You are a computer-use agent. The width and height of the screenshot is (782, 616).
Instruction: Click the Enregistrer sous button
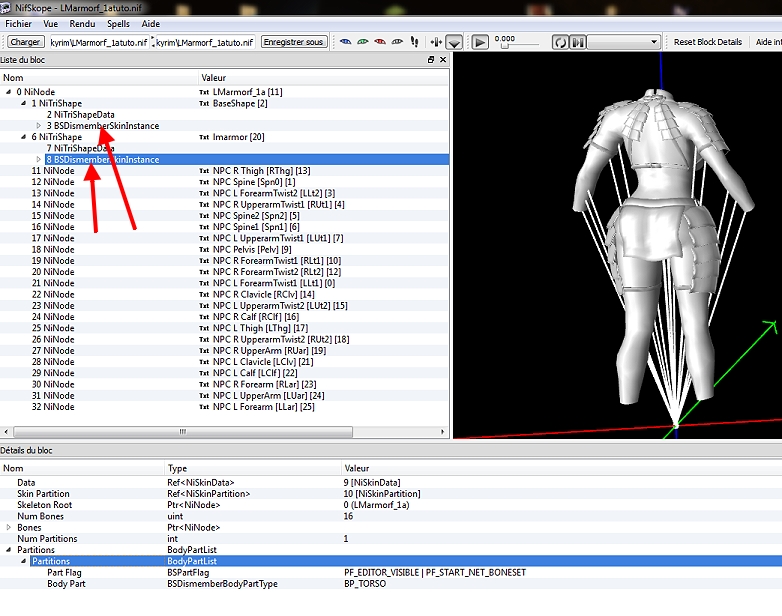click(x=293, y=42)
